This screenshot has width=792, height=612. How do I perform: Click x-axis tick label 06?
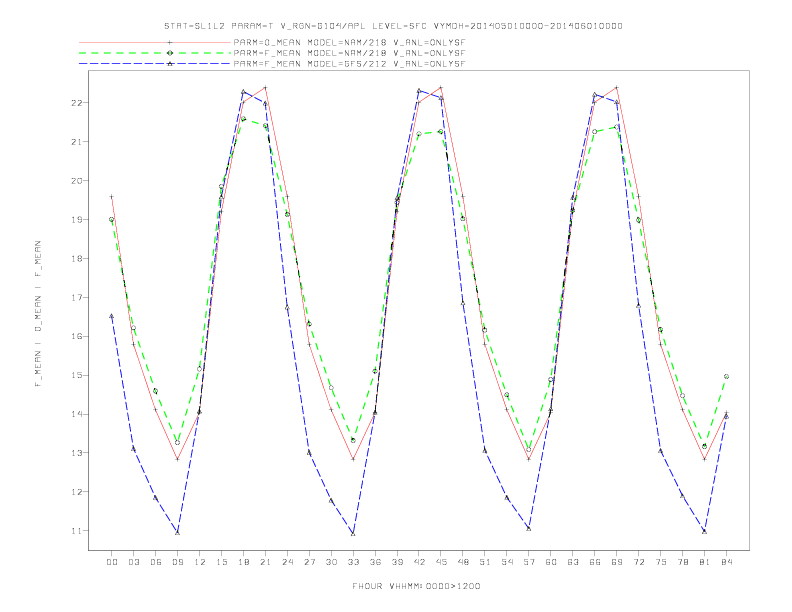coord(156,562)
